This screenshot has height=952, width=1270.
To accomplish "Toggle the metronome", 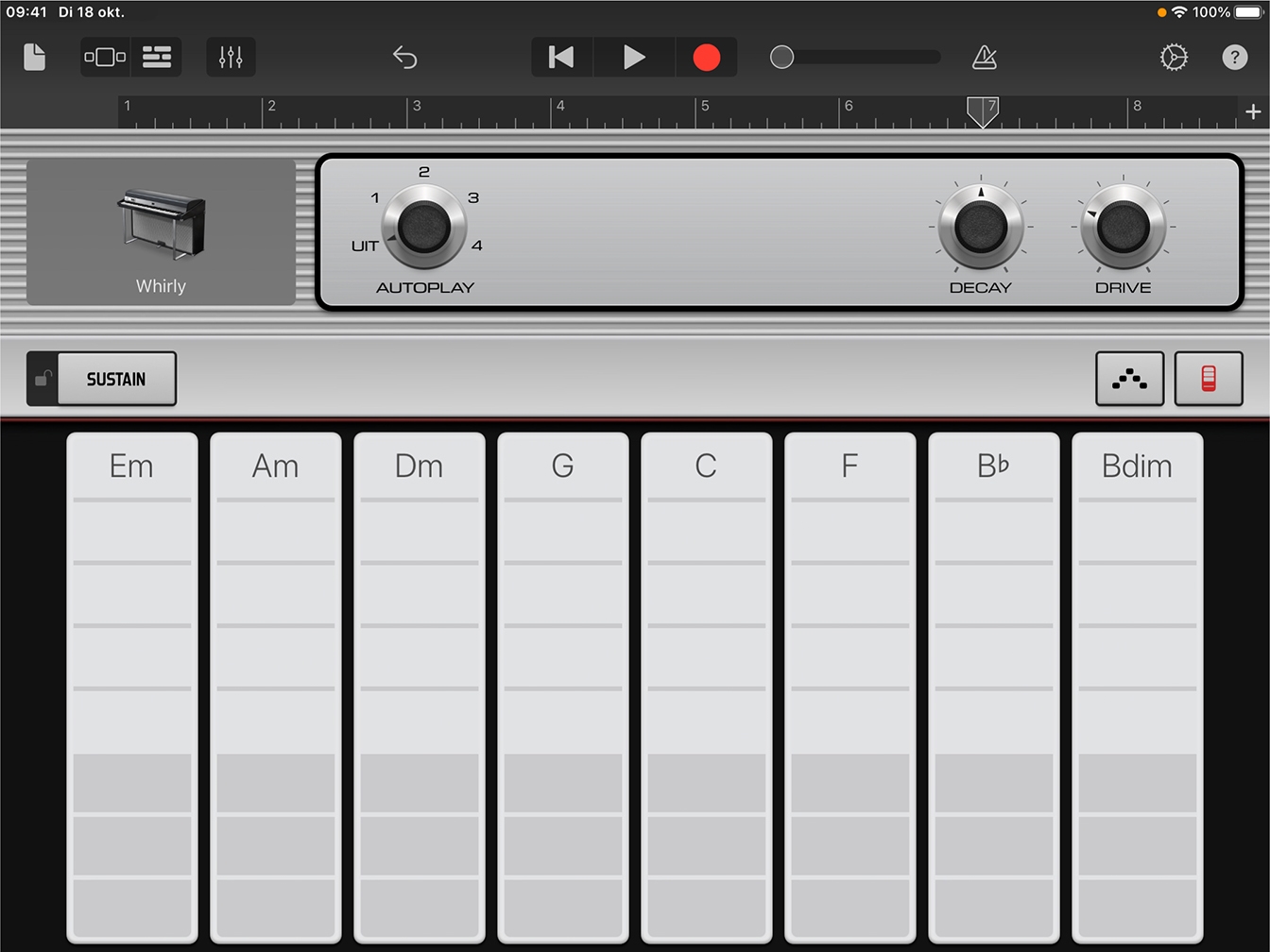I will coord(985,58).
